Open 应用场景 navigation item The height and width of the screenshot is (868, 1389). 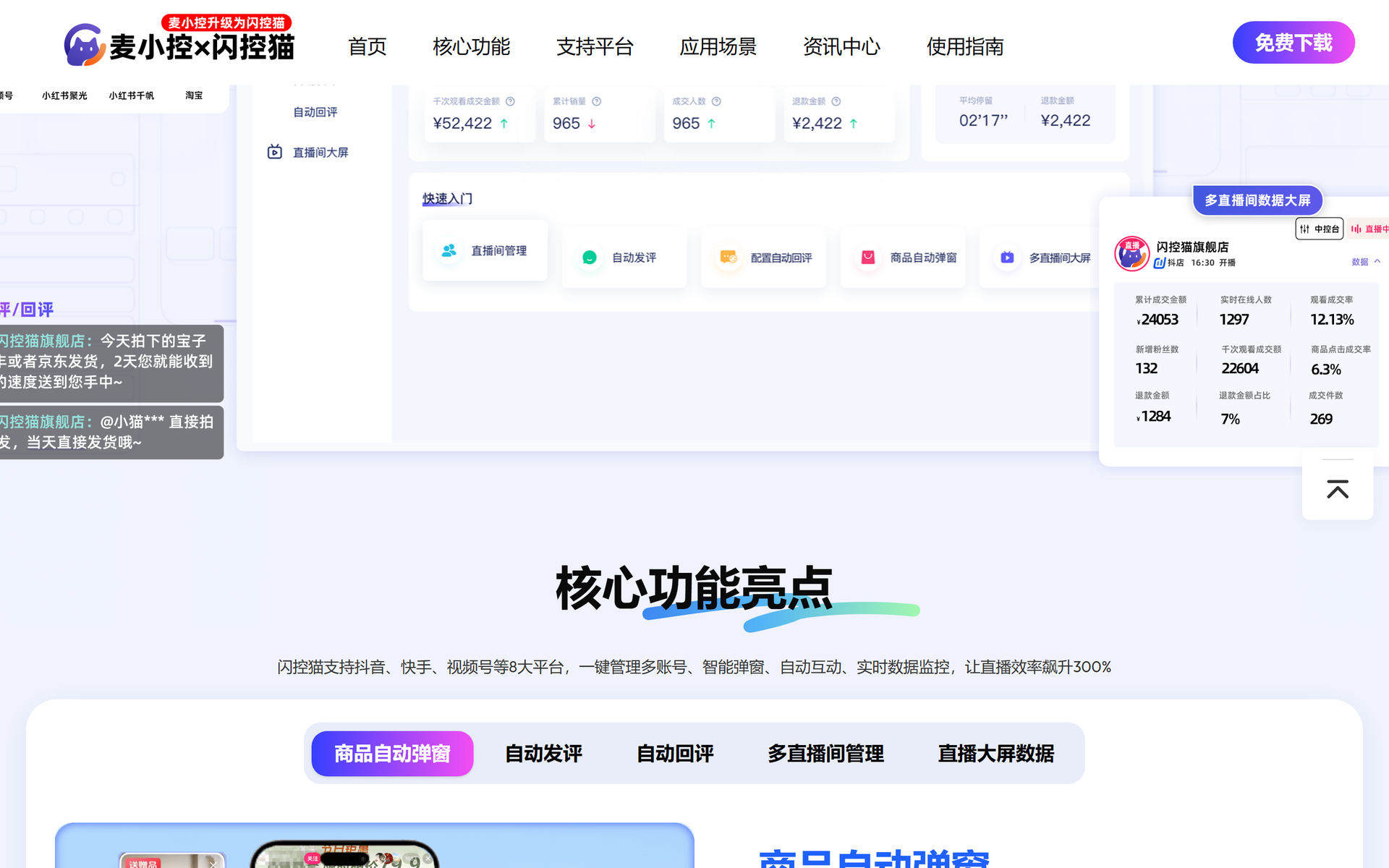tap(718, 46)
